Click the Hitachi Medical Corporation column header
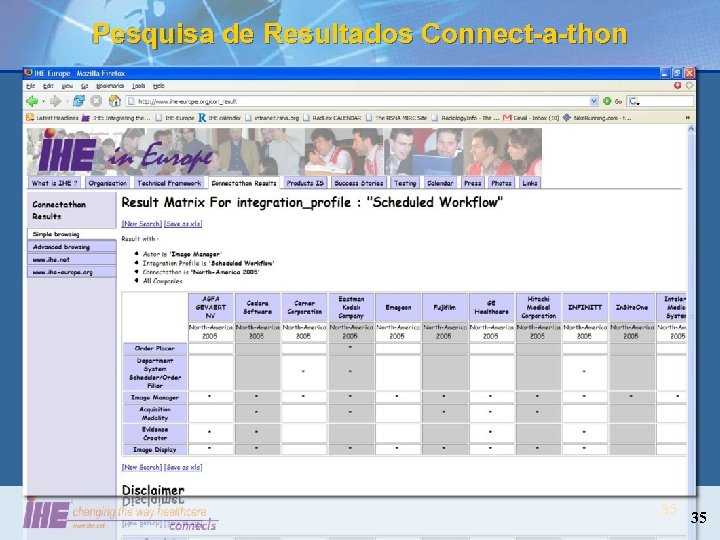Image resolution: width=720 pixels, height=540 pixels. tap(538, 307)
